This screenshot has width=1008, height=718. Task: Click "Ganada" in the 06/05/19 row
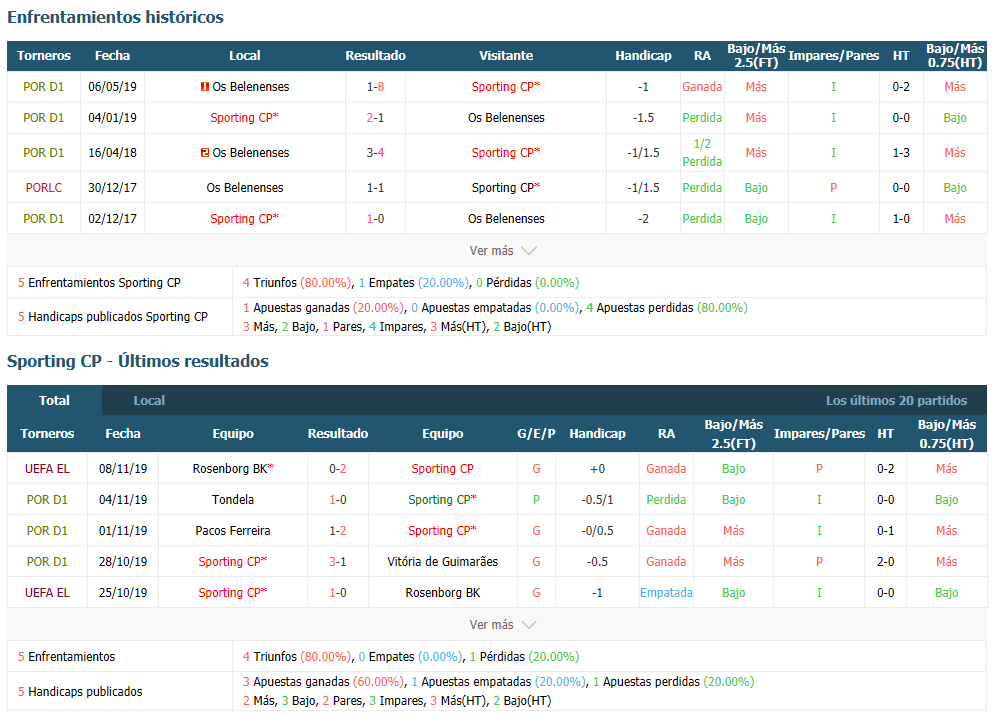(702, 87)
